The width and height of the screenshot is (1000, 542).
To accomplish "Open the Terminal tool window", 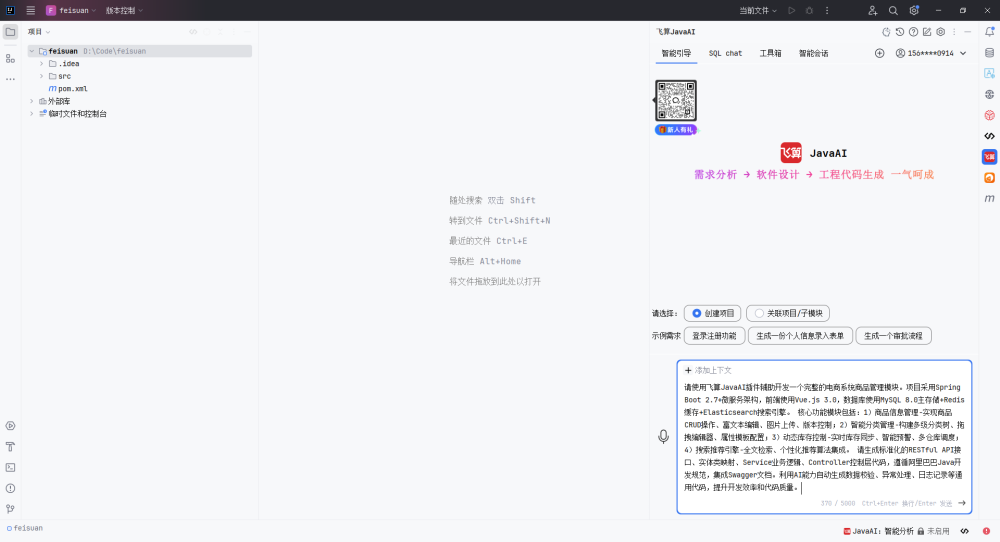I will (x=10, y=467).
